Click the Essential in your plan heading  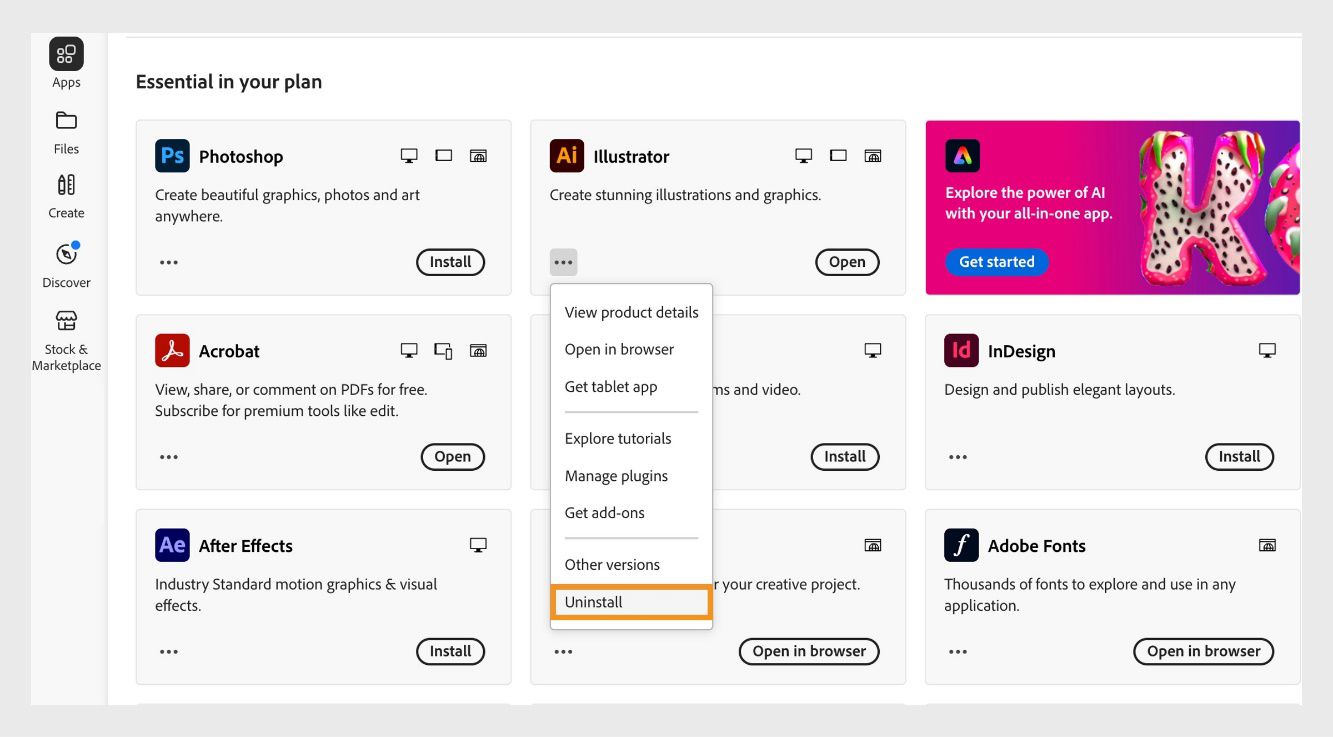(x=229, y=82)
